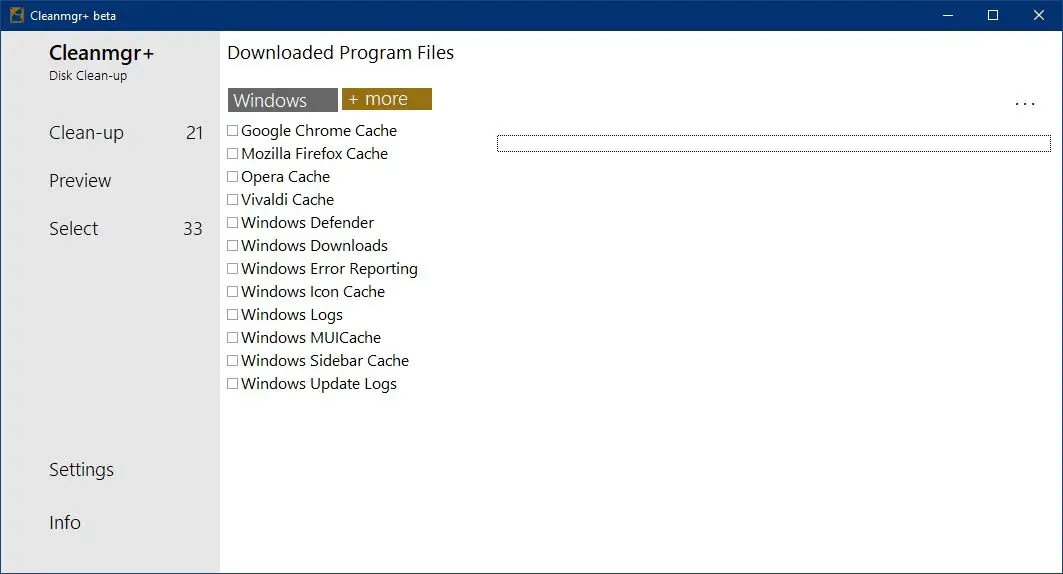Click the Cleanmgr+ sidebar title
Image resolution: width=1063 pixels, height=574 pixels.
[102, 52]
